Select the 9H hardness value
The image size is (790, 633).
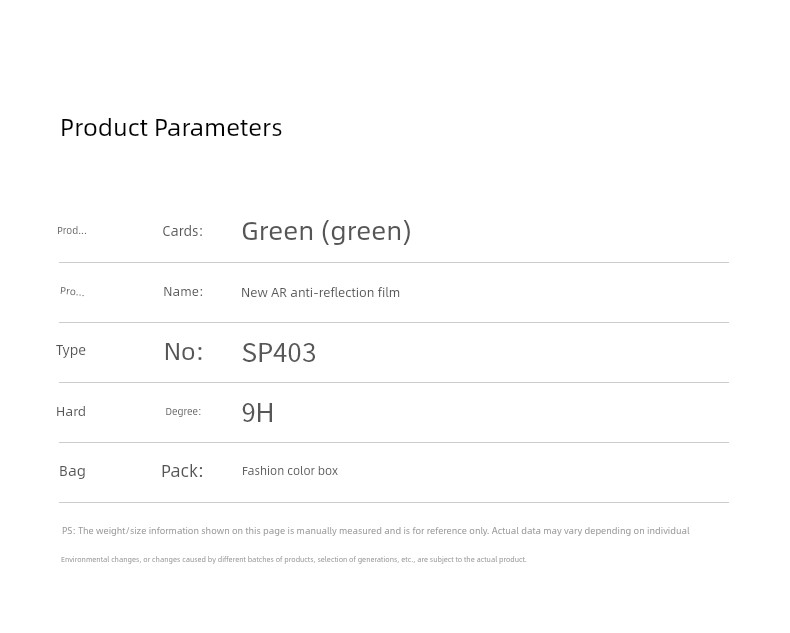[x=257, y=413]
